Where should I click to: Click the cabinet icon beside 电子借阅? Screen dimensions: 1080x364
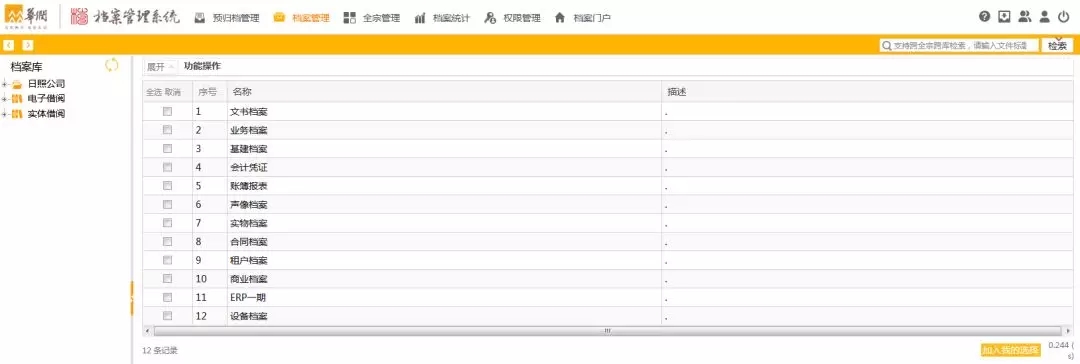click(17, 99)
